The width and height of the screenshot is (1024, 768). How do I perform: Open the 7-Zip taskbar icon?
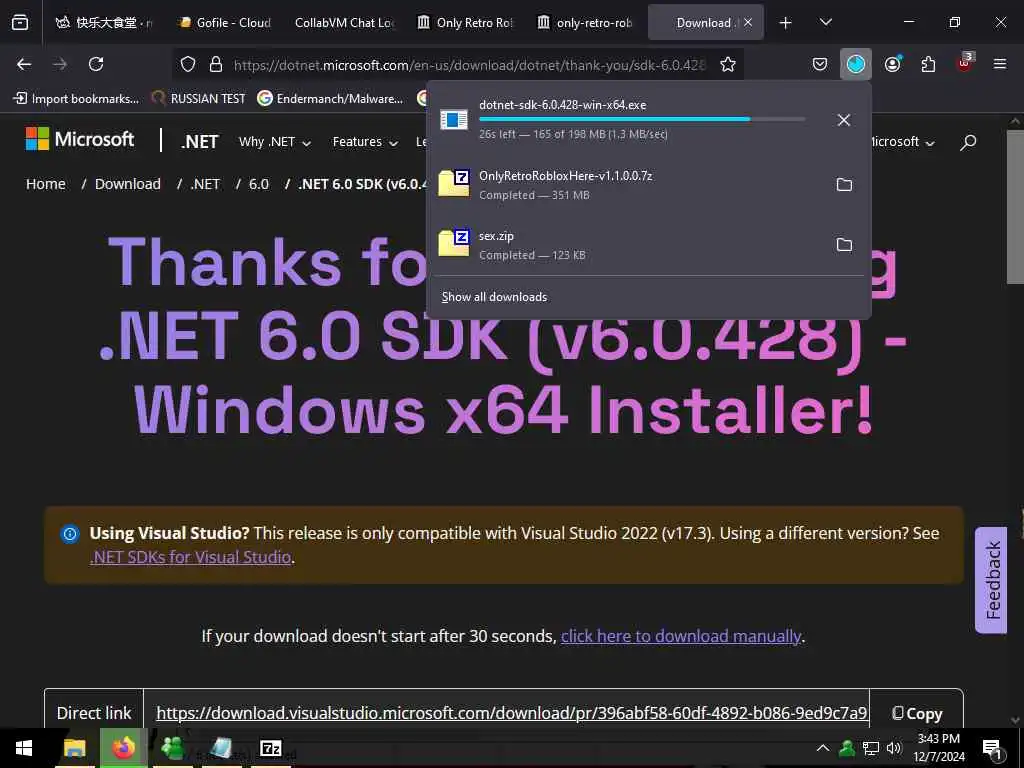(x=270, y=748)
